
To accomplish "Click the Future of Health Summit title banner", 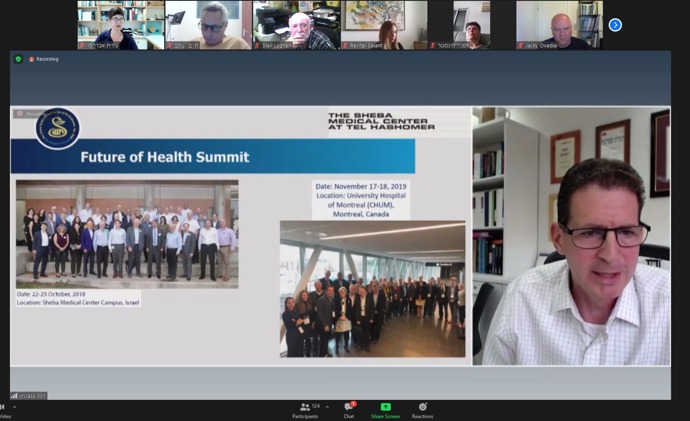I will (x=212, y=157).
